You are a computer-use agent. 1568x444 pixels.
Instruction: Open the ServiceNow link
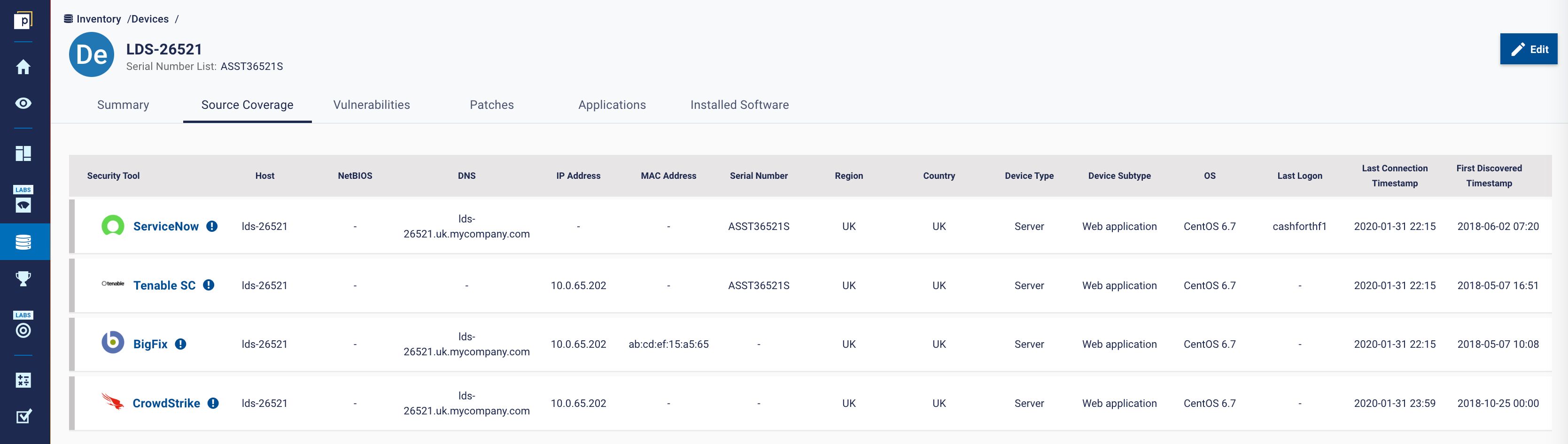pyautogui.click(x=165, y=226)
